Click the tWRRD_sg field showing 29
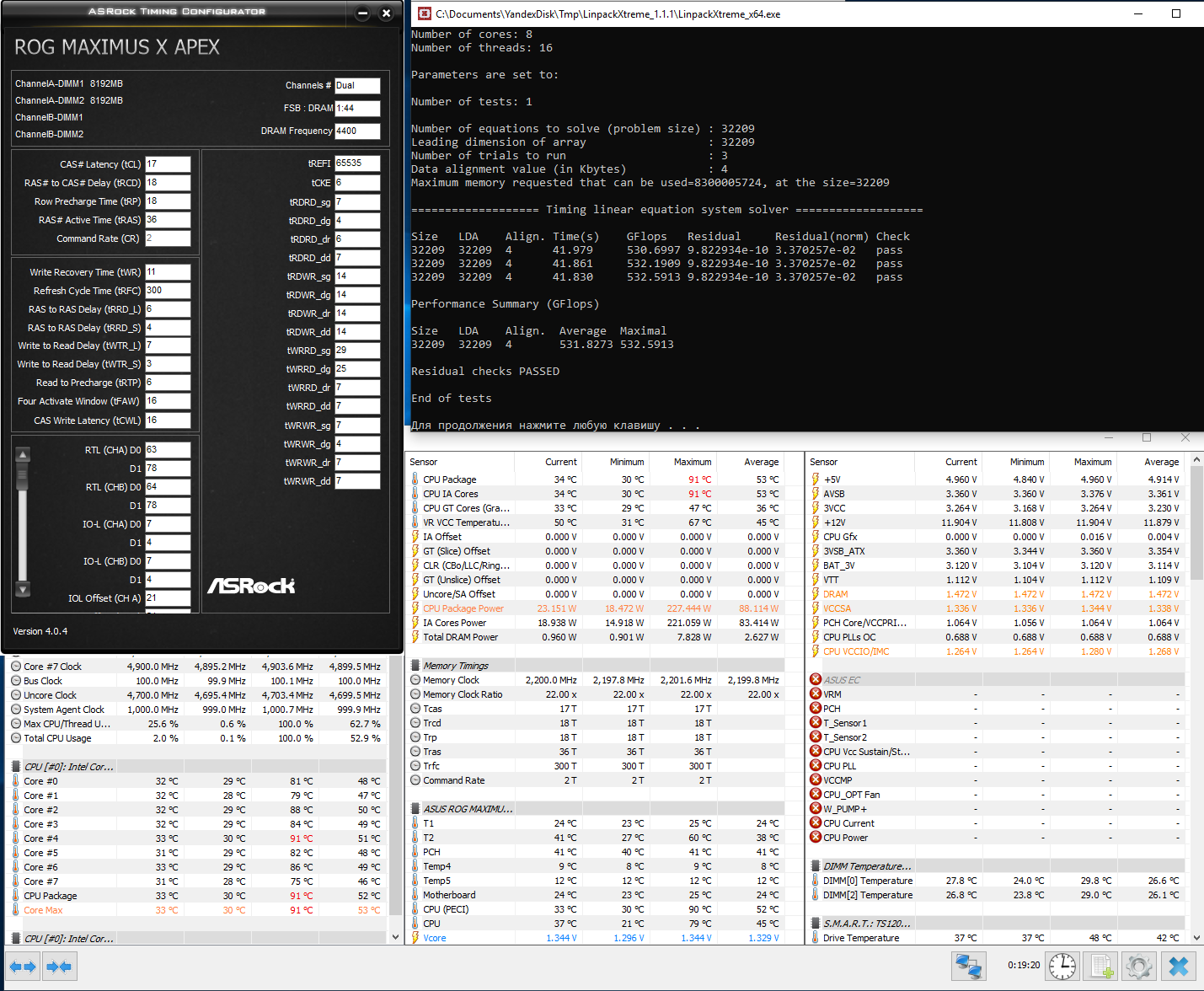Screen dimensions: 1204x991 357,351
